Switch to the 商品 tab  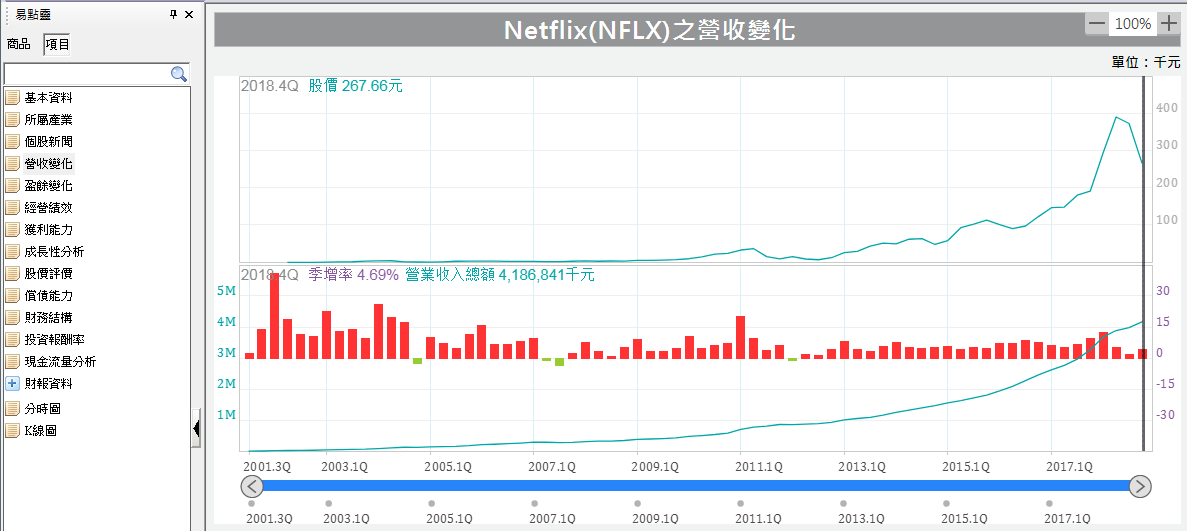[x=19, y=44]
